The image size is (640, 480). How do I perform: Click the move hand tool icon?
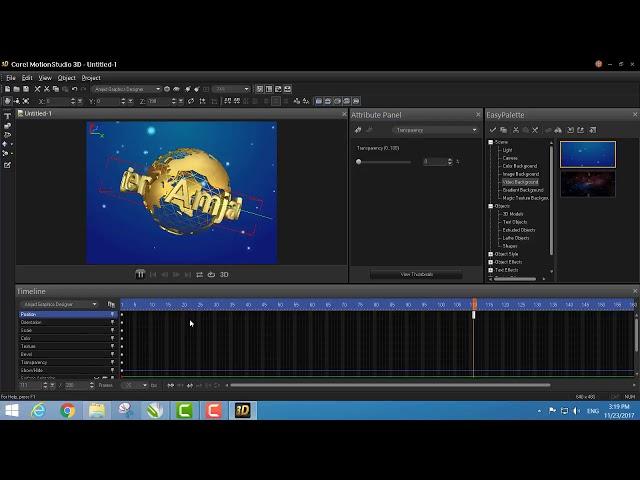pos(7,101)
